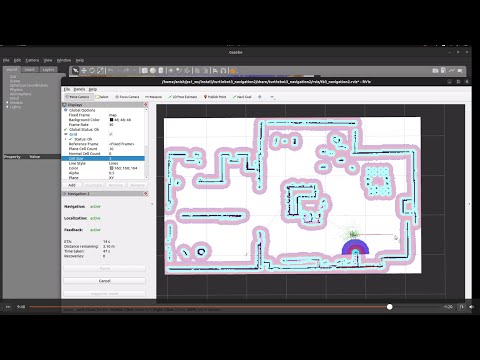The image size is (480, 360).
Task: Add a point light in Gazebo
Action: (171, 70)
